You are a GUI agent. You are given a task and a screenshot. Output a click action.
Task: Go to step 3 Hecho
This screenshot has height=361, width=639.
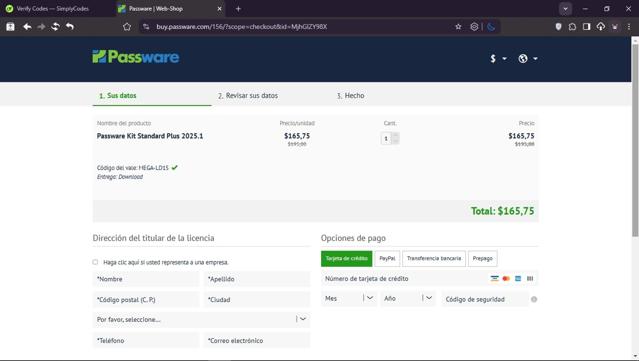[350, 96]
